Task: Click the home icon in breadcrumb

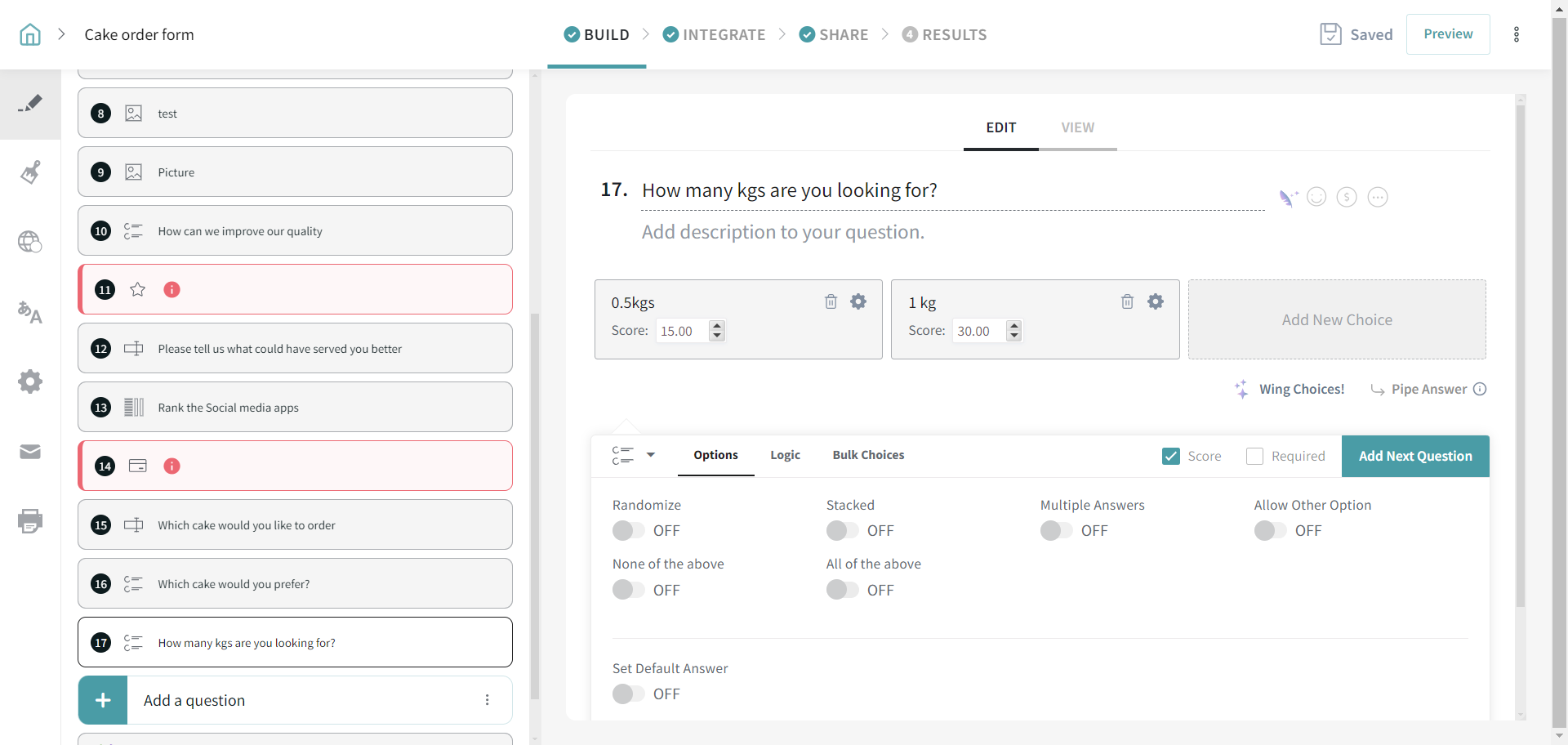Action: coord(30,34)
